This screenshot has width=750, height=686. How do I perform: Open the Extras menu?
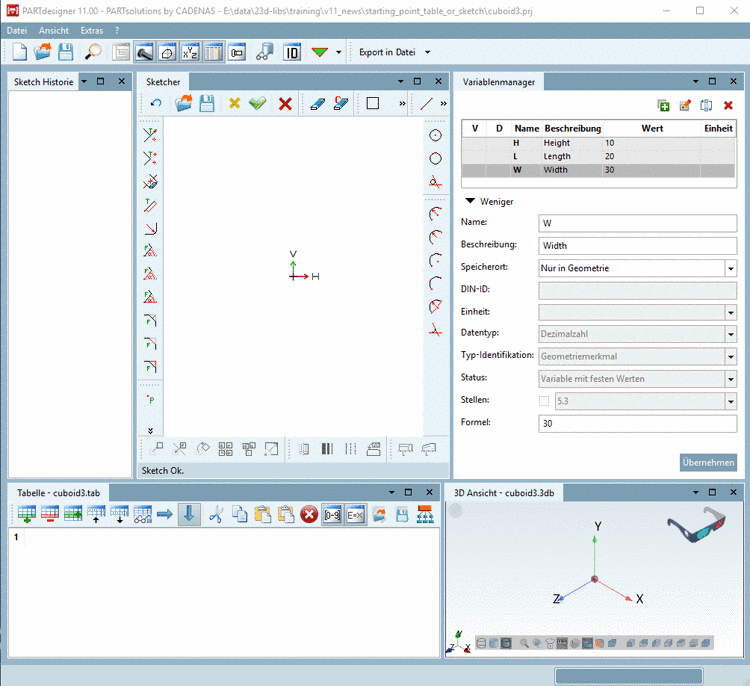pyautogui.click(x=92, y=31)
